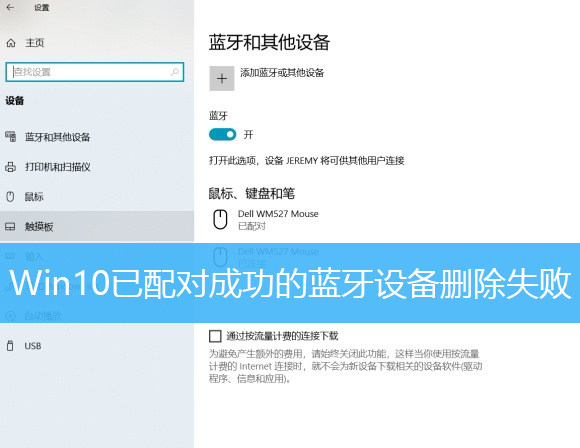Open the home icon labeled 主页
The width and height of the screenshot is (580, 448).
coord(11,43)
